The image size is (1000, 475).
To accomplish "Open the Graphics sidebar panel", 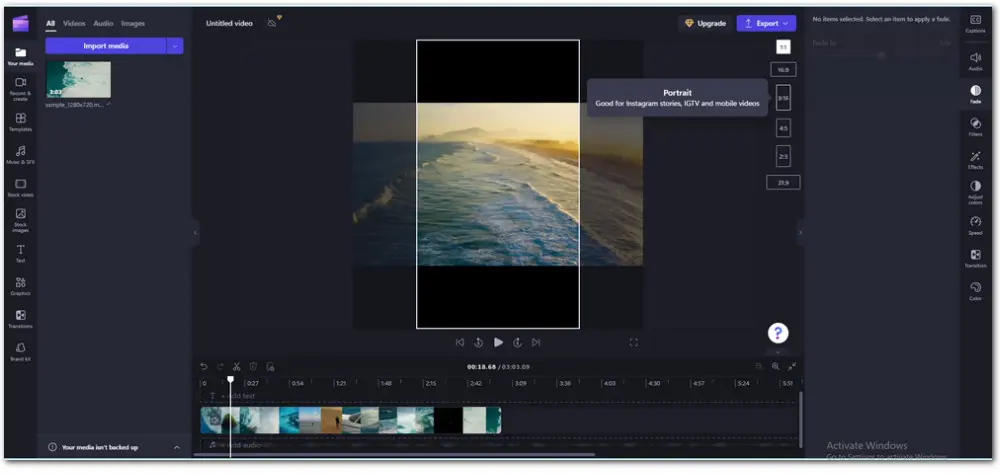I will click(20, 286).
